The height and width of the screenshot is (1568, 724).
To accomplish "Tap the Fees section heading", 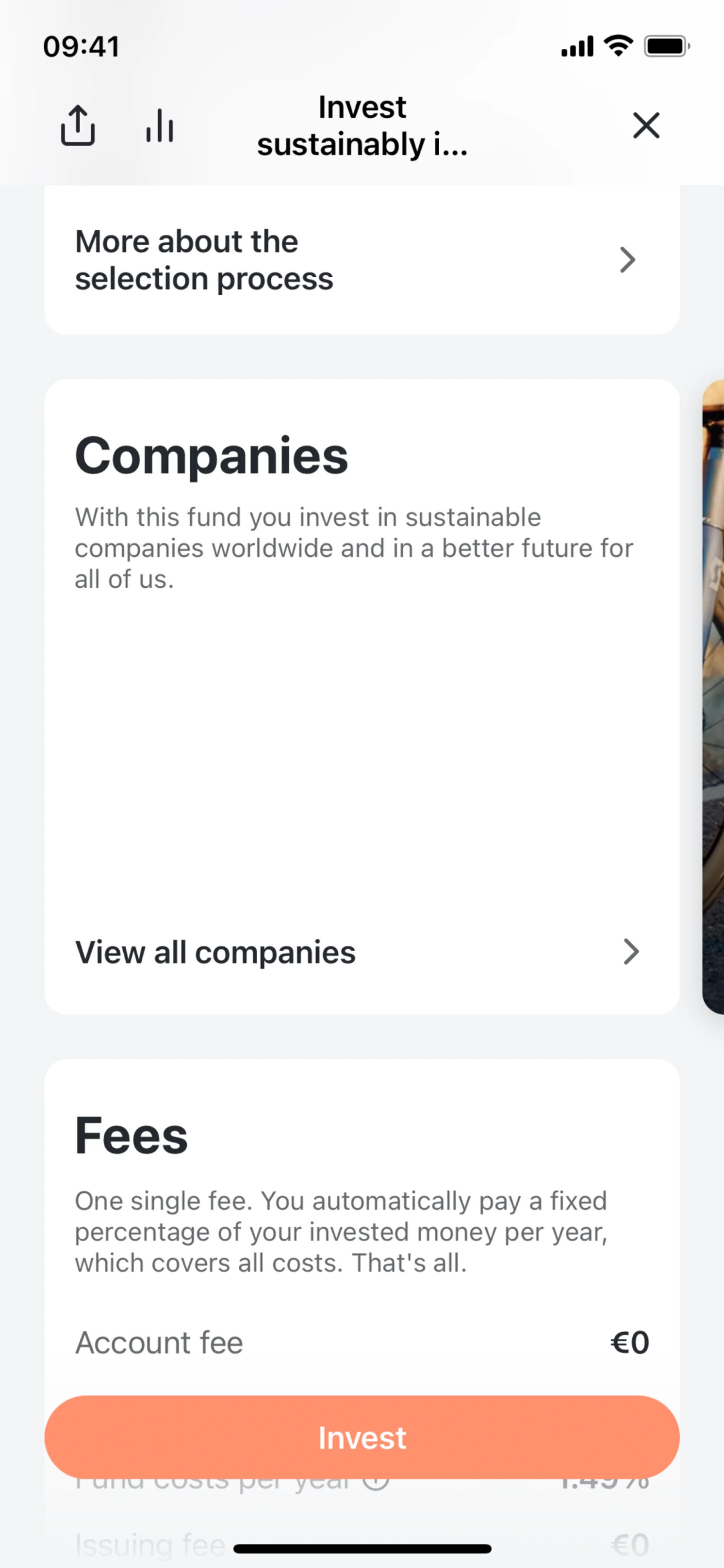I will [x=132, y=1136].
